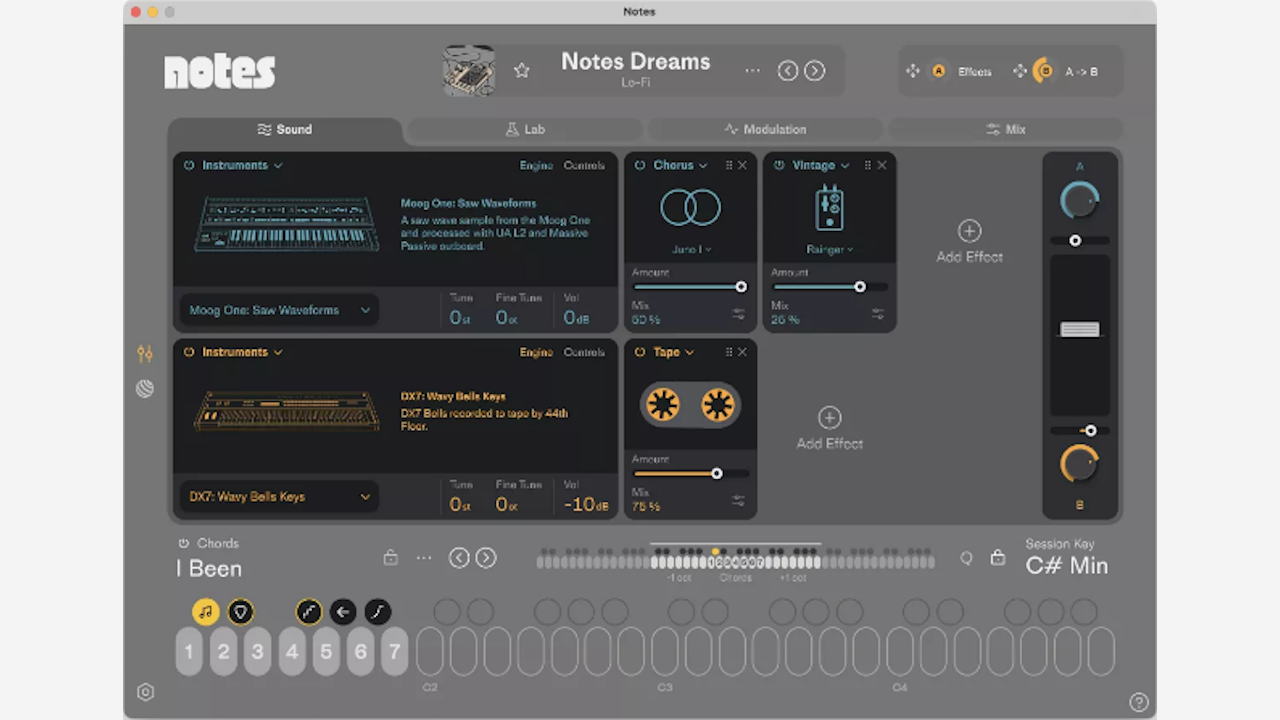Open the Moog One: Saw Waveforms dropdown
The image size is (1280, 720).
click(279, 310)
